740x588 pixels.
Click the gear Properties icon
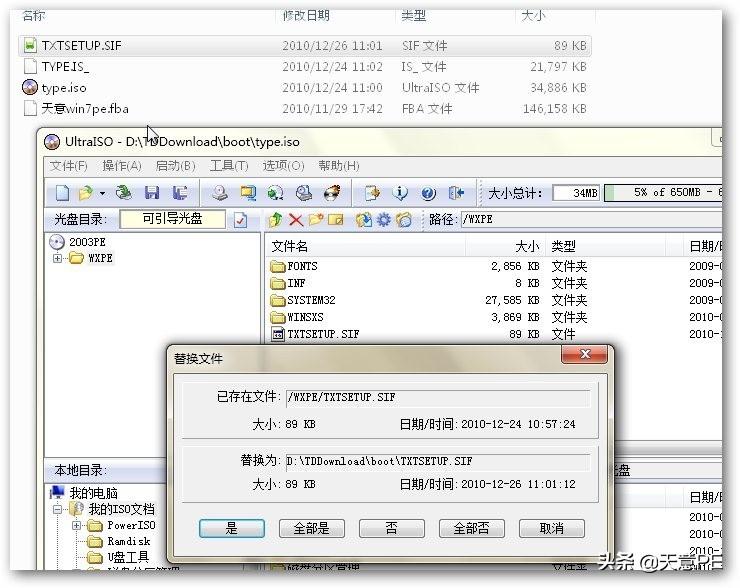(x=384, y=219)
